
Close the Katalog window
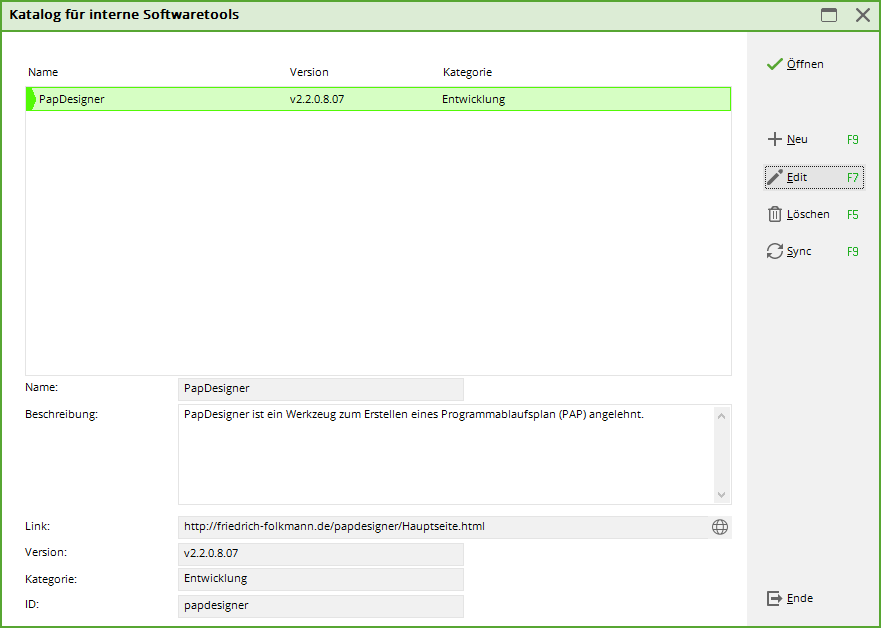pyautogui.click(x=862, y=15)
